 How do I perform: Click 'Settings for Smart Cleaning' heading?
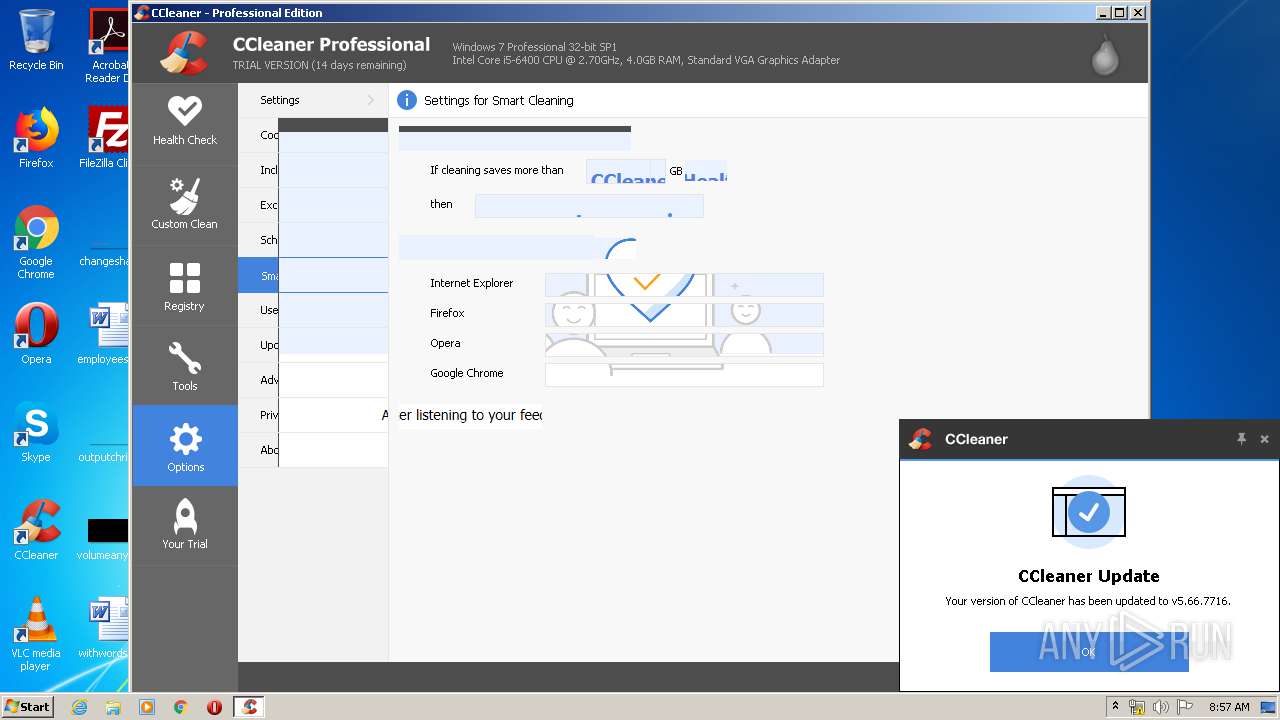[499, 100]
